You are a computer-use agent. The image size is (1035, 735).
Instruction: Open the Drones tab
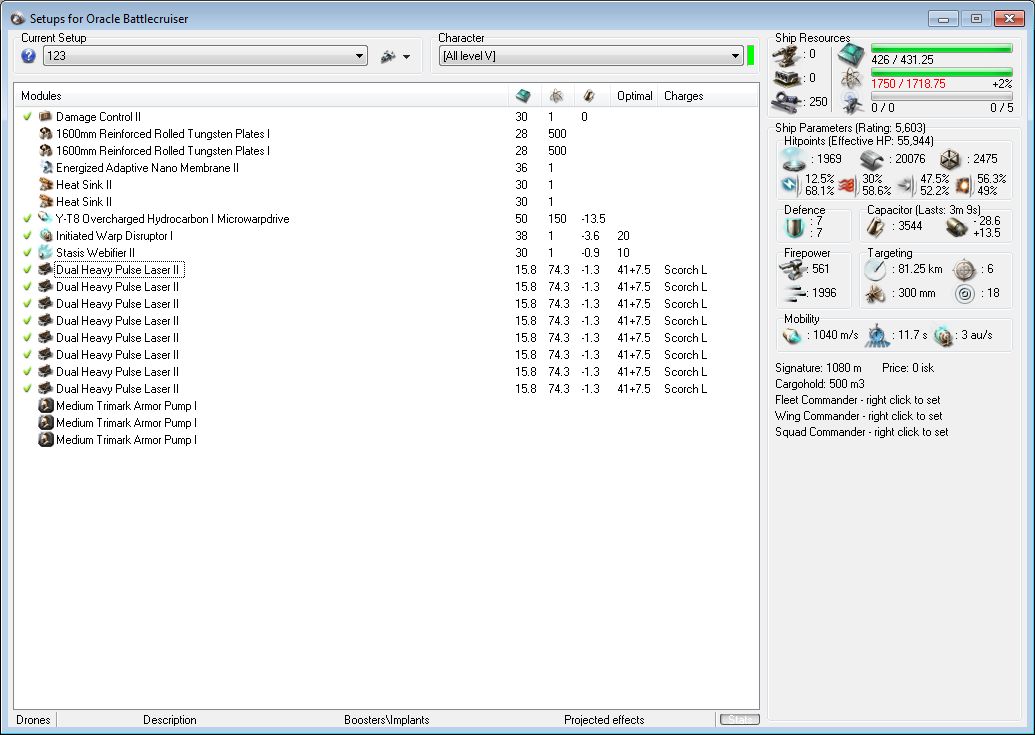click(x=33, y=720)
